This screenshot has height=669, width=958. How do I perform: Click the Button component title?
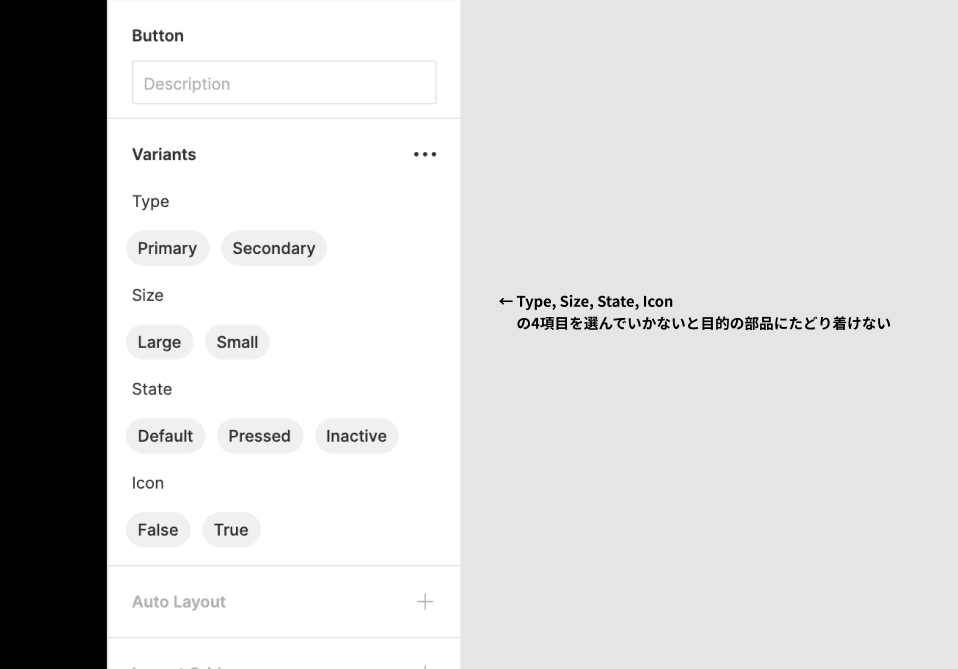(x=157, y=35)
